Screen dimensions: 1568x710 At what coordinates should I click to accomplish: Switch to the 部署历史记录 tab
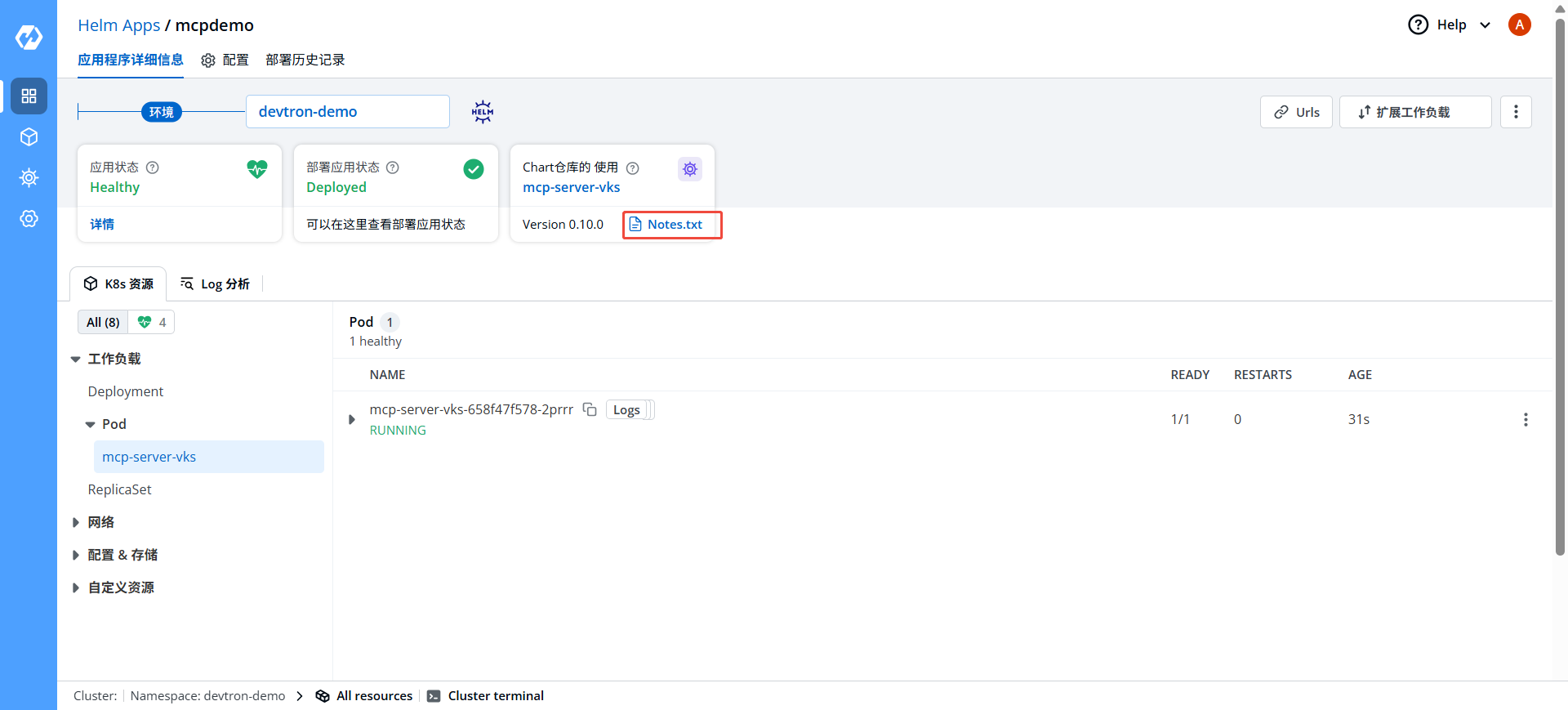pyautogui.click(x=305, y=60)
